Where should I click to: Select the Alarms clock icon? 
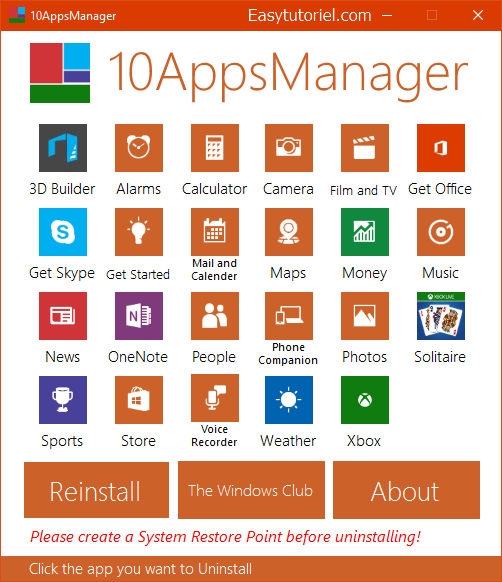point(139,148)
